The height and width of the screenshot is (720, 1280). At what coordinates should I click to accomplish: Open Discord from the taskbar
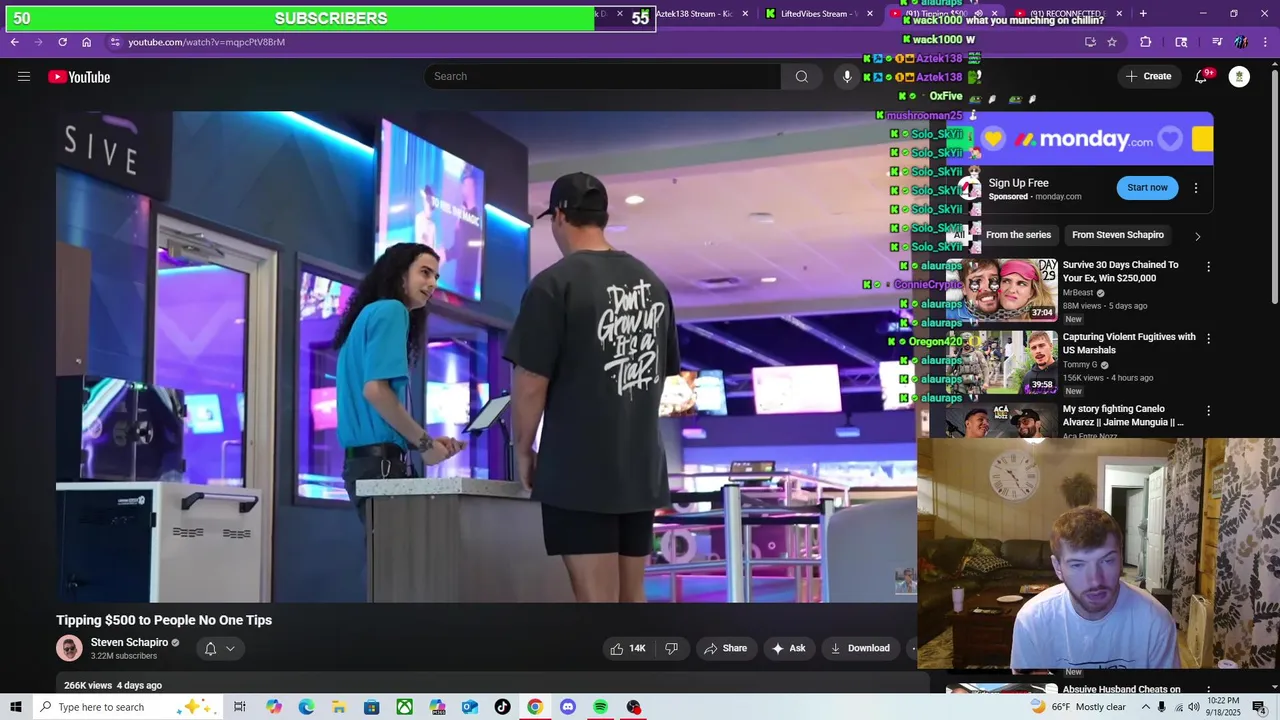(x=568, y=707)
